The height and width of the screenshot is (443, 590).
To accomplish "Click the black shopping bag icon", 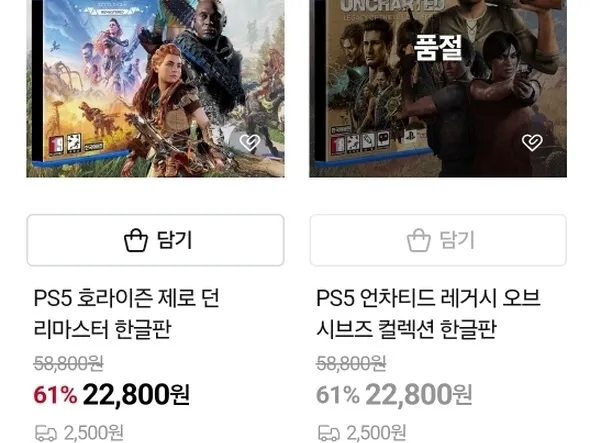I will coord(136,240).
